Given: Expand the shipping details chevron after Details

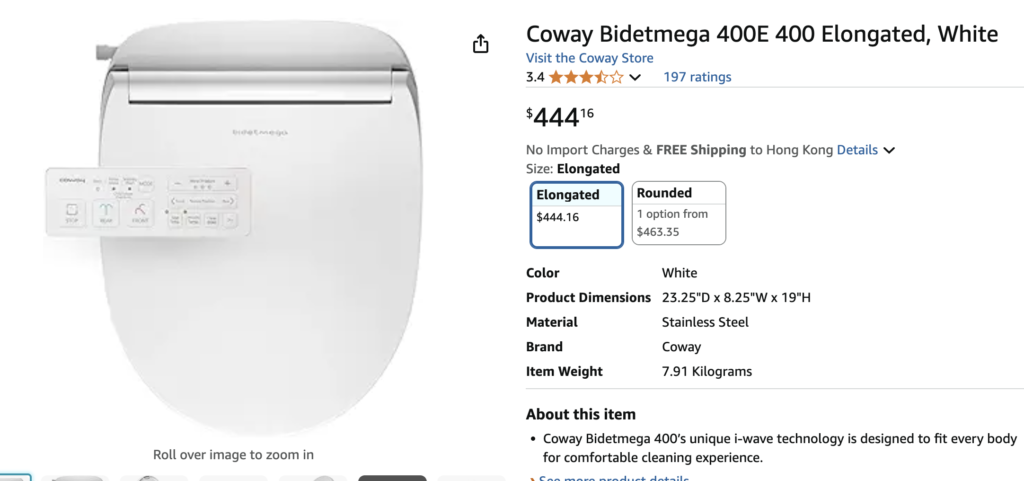Looking at the screenshot, I should 889,151.
